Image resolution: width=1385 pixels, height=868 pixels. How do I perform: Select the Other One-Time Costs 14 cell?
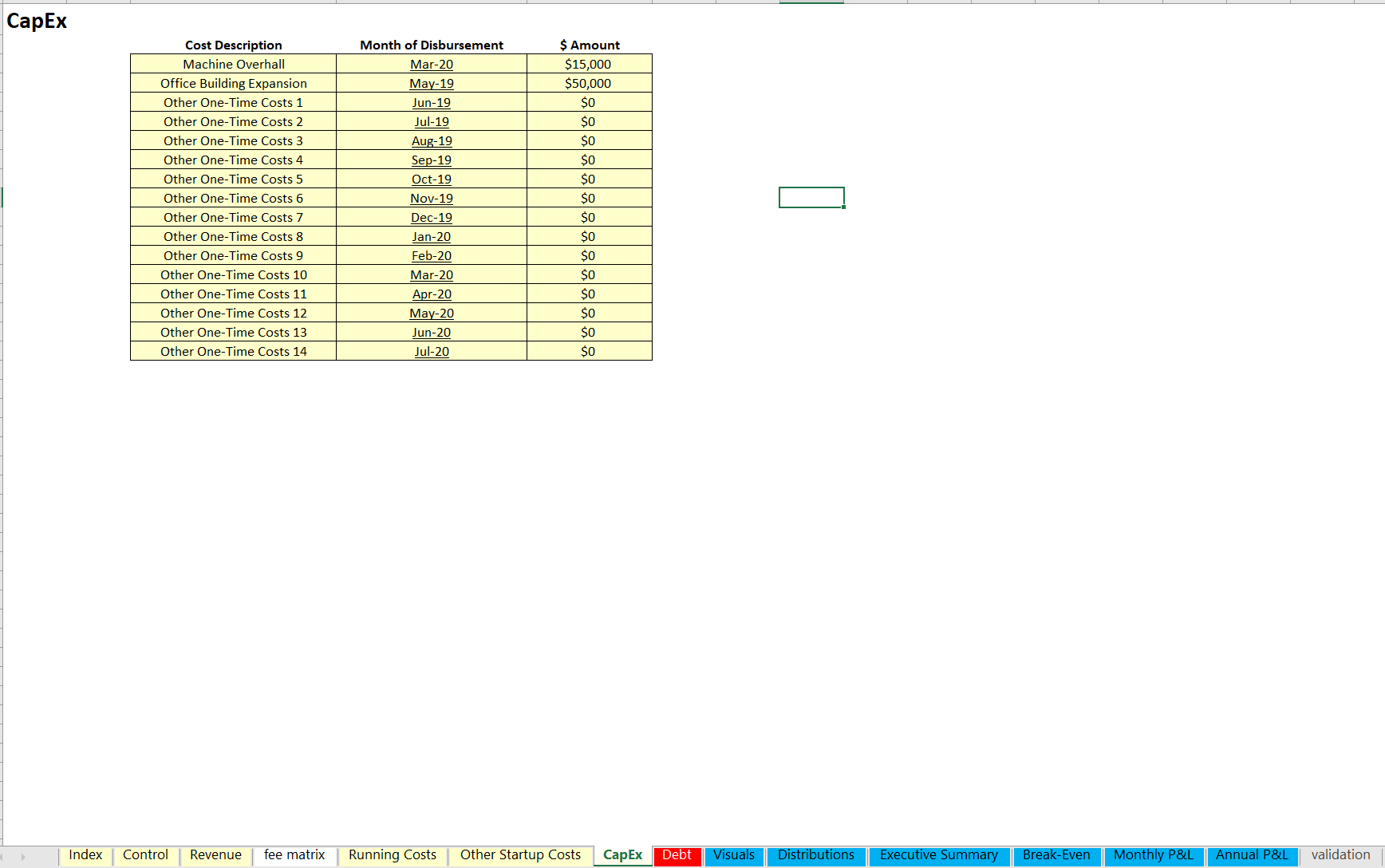[233, 351]
